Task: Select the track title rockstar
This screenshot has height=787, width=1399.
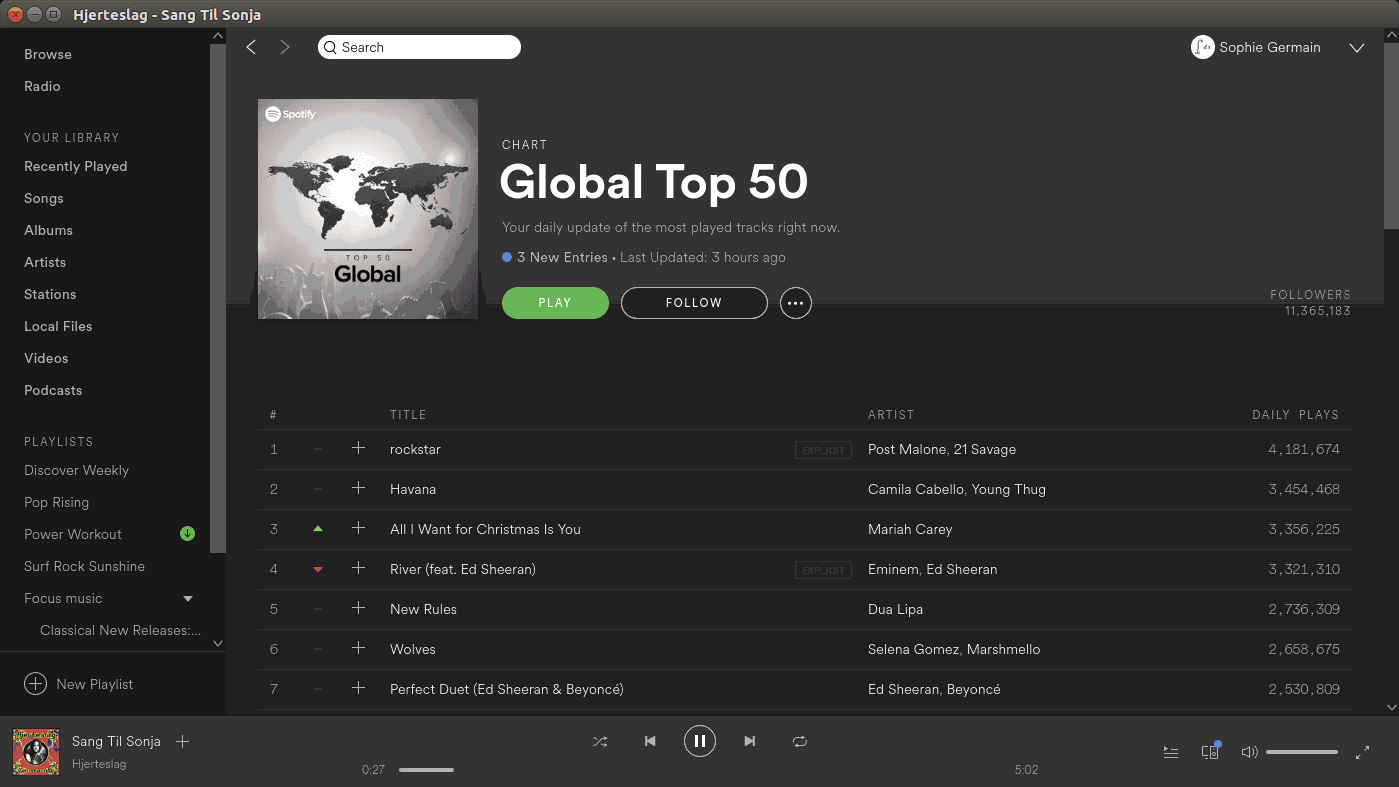Action: coord(415,449)
